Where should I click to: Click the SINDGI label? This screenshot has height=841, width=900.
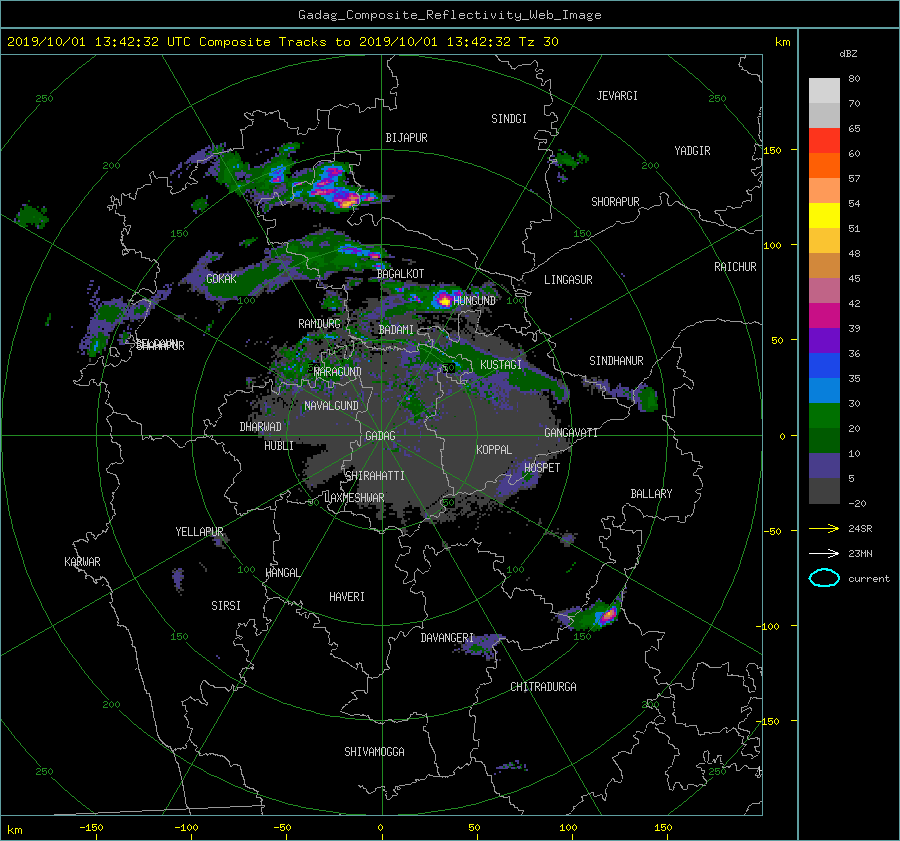click(x=509, y=119)
